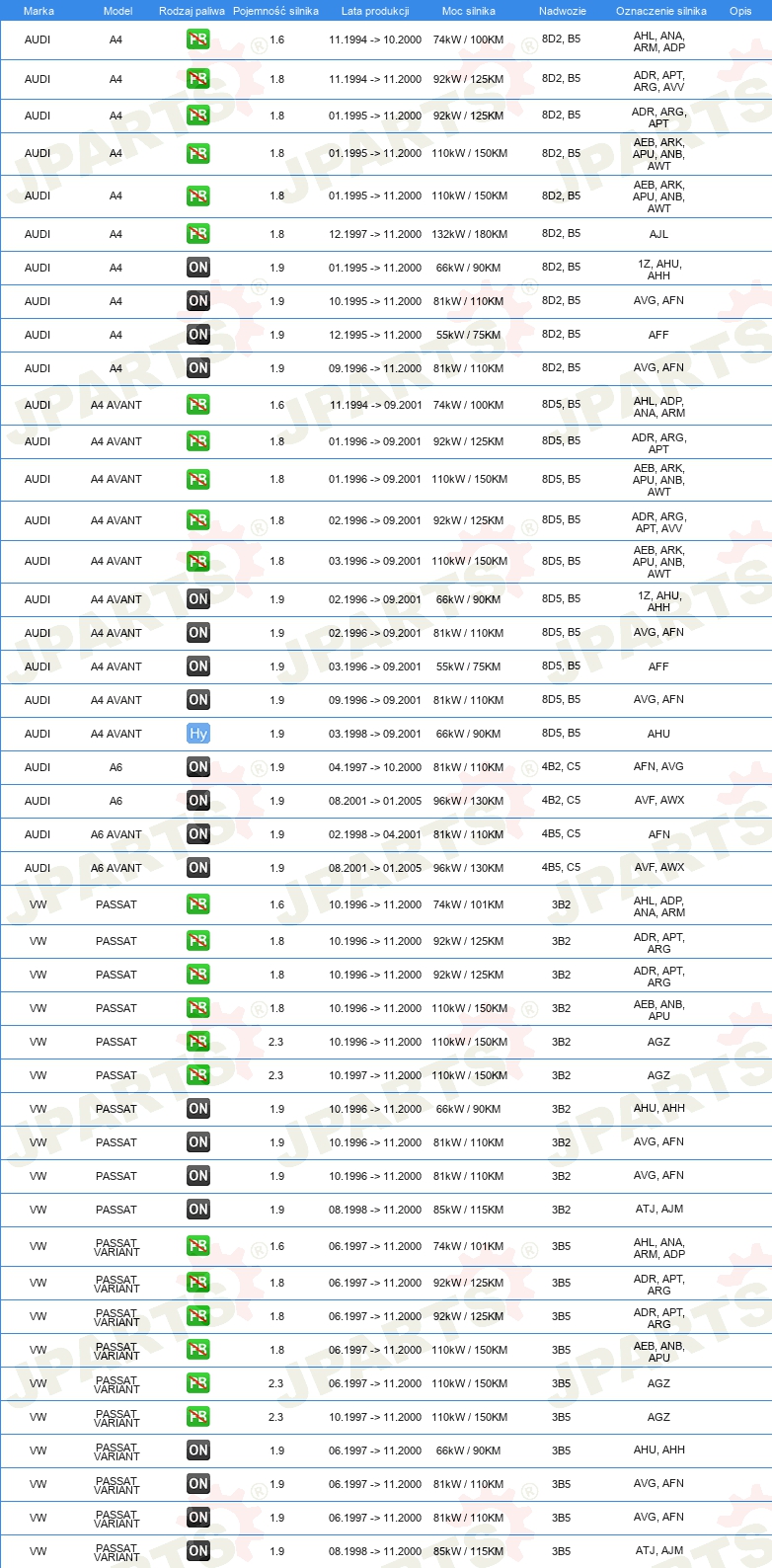Image resolution: width=772 pixels, height=1568 pixels.
Task: Click the ON icon in the PASSAT VARIANT 66kW / 90KM row
Action: (198, 1450)
